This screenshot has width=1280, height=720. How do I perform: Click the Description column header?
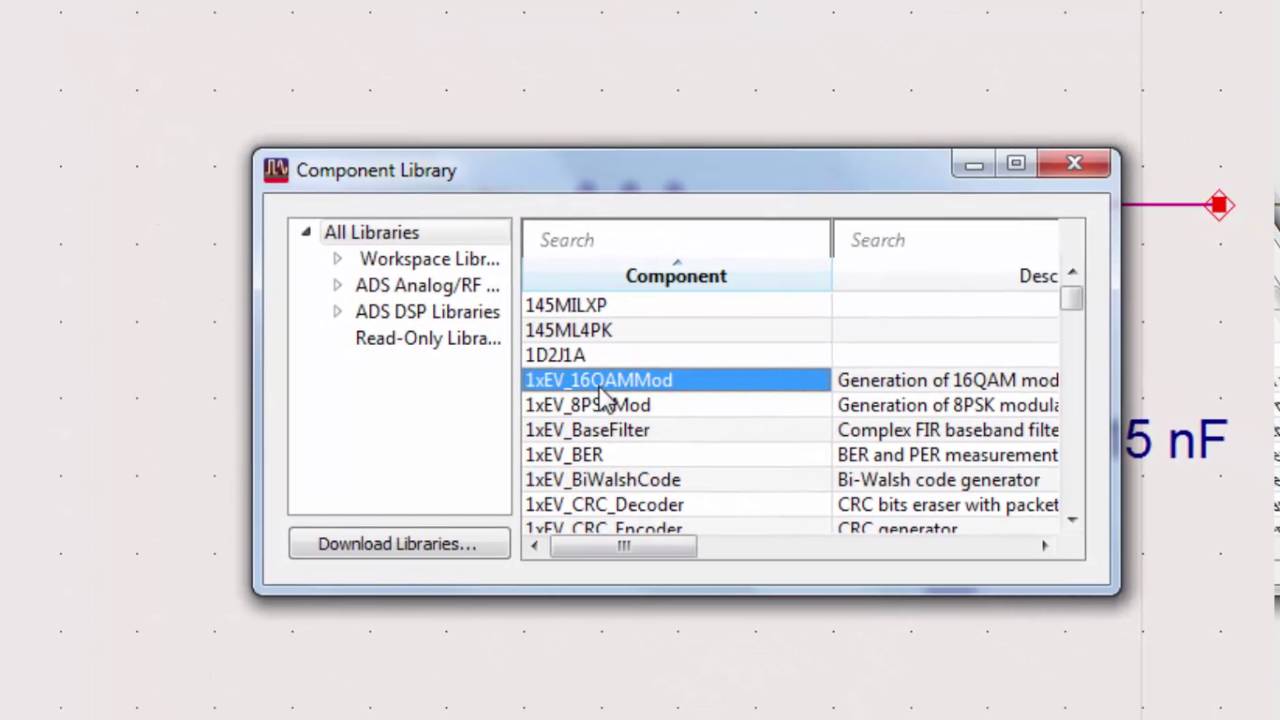pos(946,276)
